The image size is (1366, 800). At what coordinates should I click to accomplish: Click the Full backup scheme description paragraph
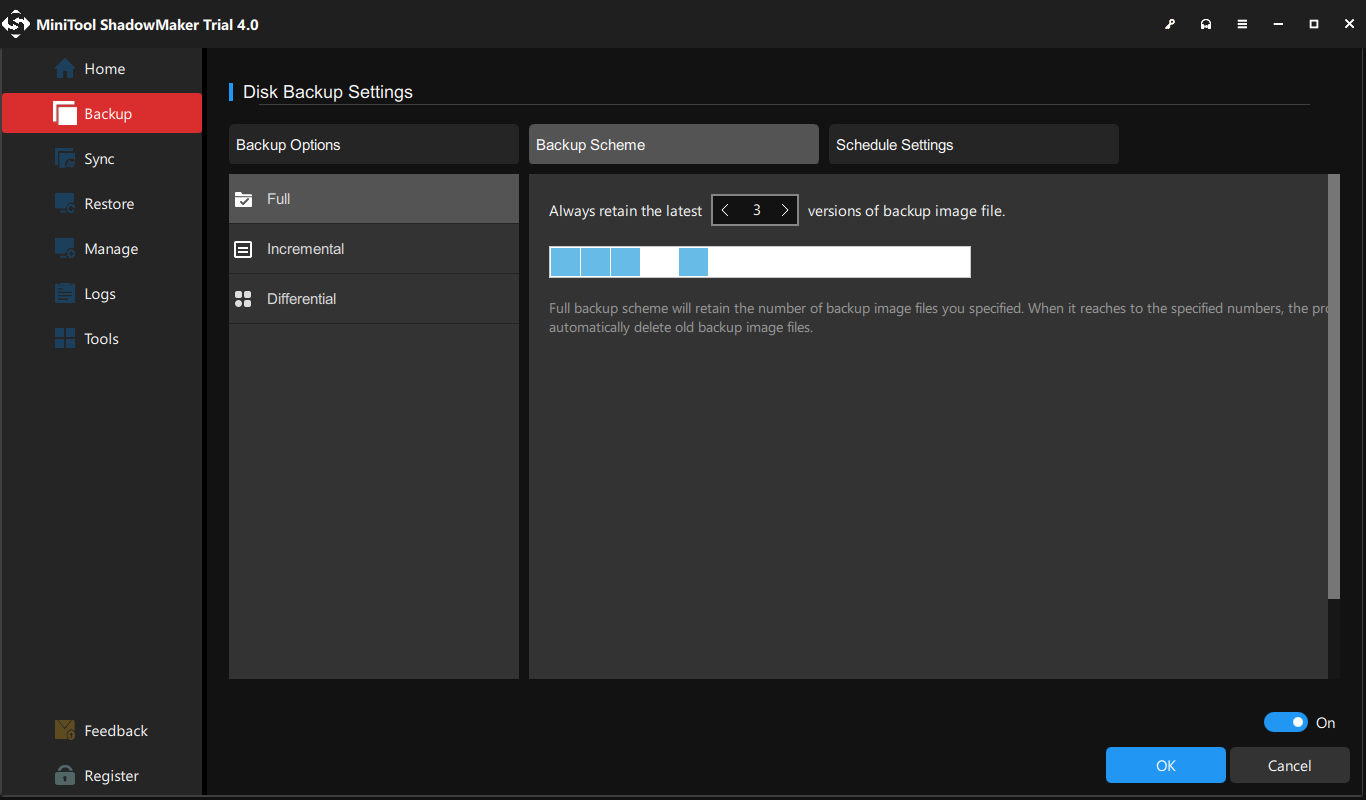(x=938, y=318)
